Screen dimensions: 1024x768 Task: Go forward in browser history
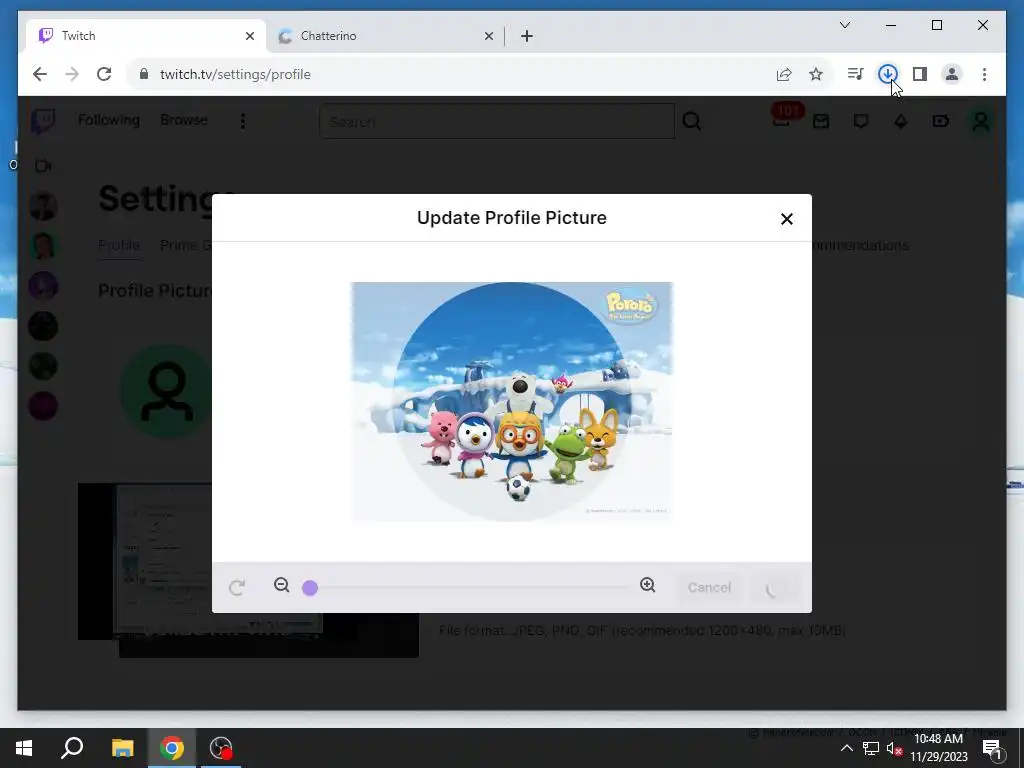click(x=72, y=74)
